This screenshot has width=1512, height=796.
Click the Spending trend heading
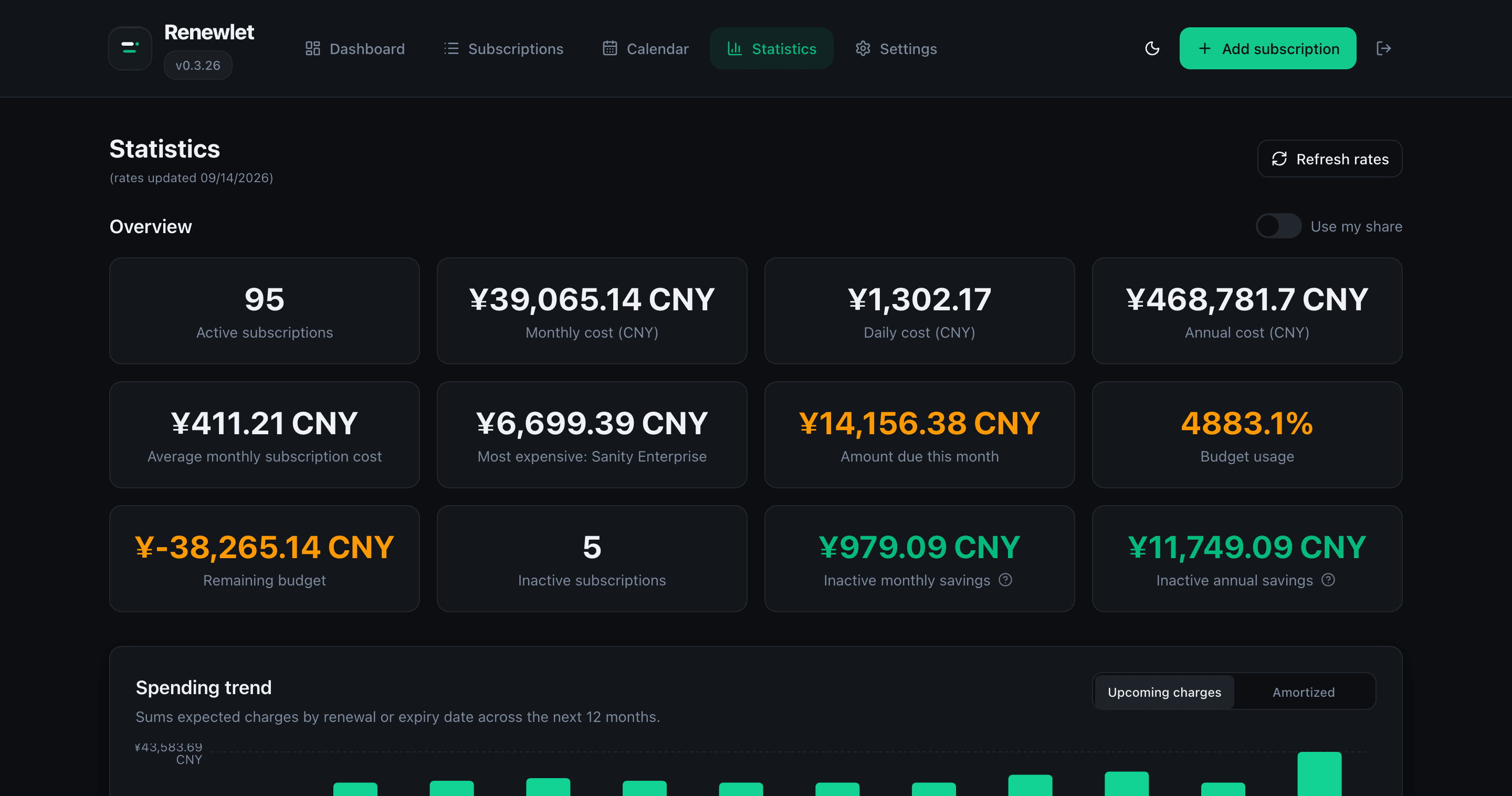(x=204, y=687)
